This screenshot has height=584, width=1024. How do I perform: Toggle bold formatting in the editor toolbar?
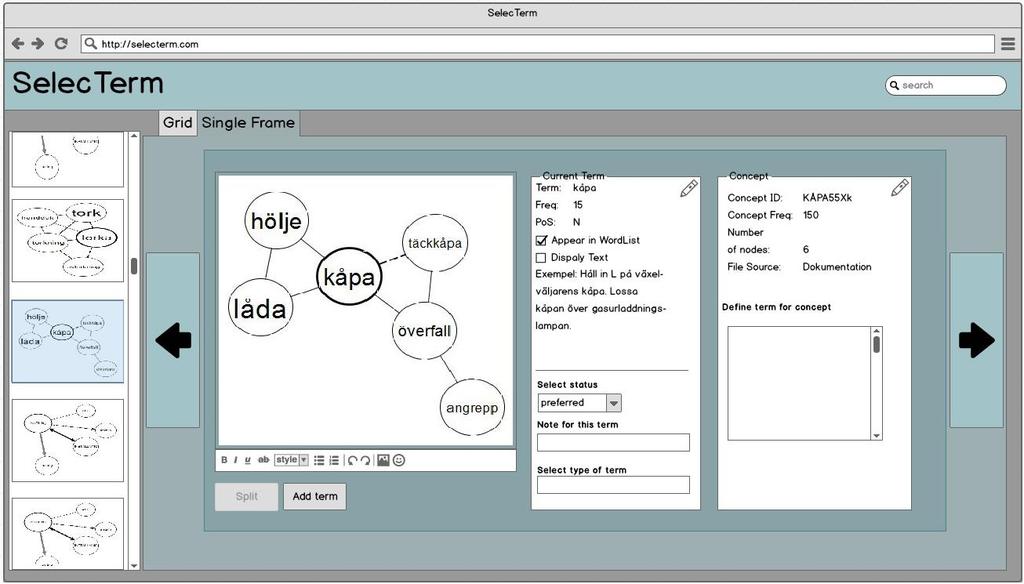pos(224,460)
